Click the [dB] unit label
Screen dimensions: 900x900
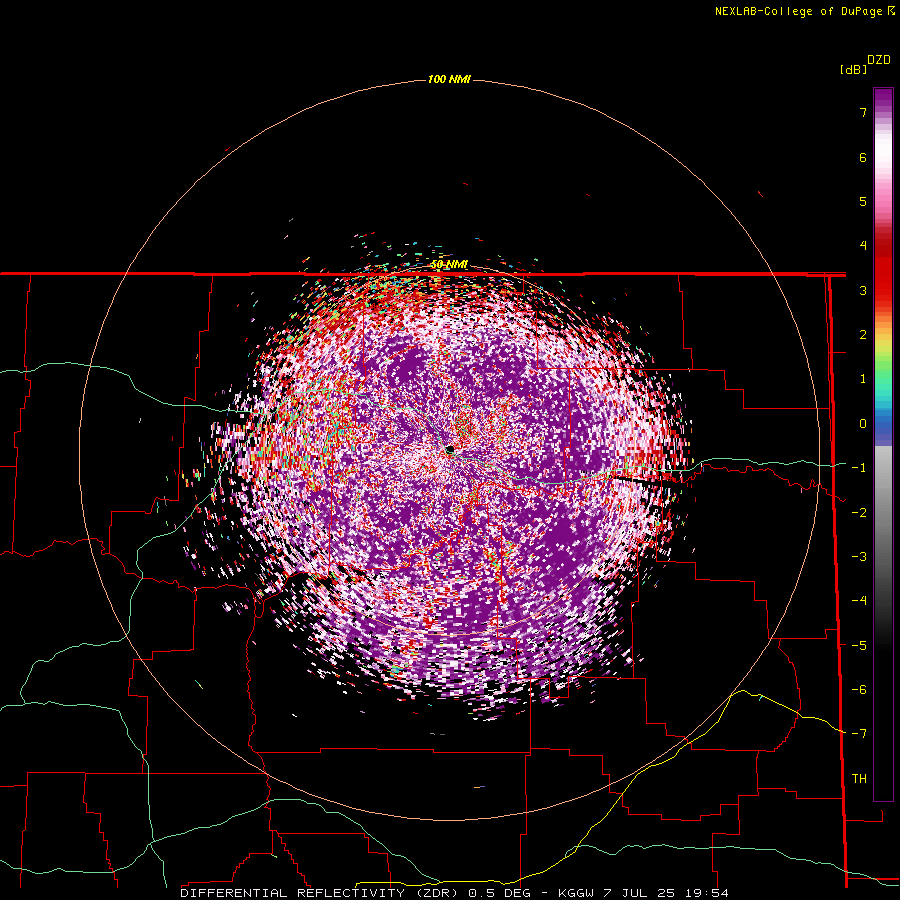853,70
